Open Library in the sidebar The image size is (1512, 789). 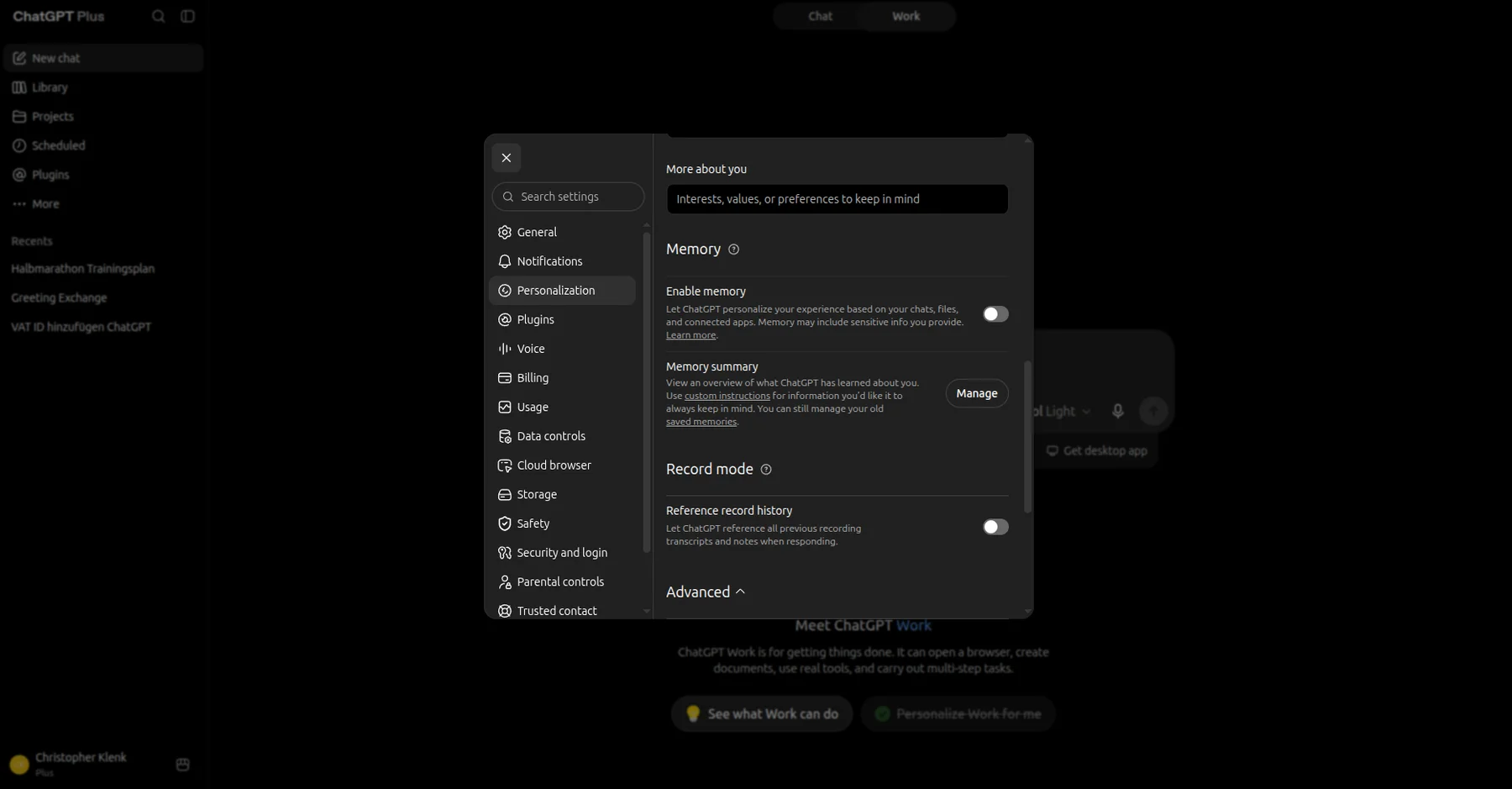pyautogui.click(x=103, y=87)
